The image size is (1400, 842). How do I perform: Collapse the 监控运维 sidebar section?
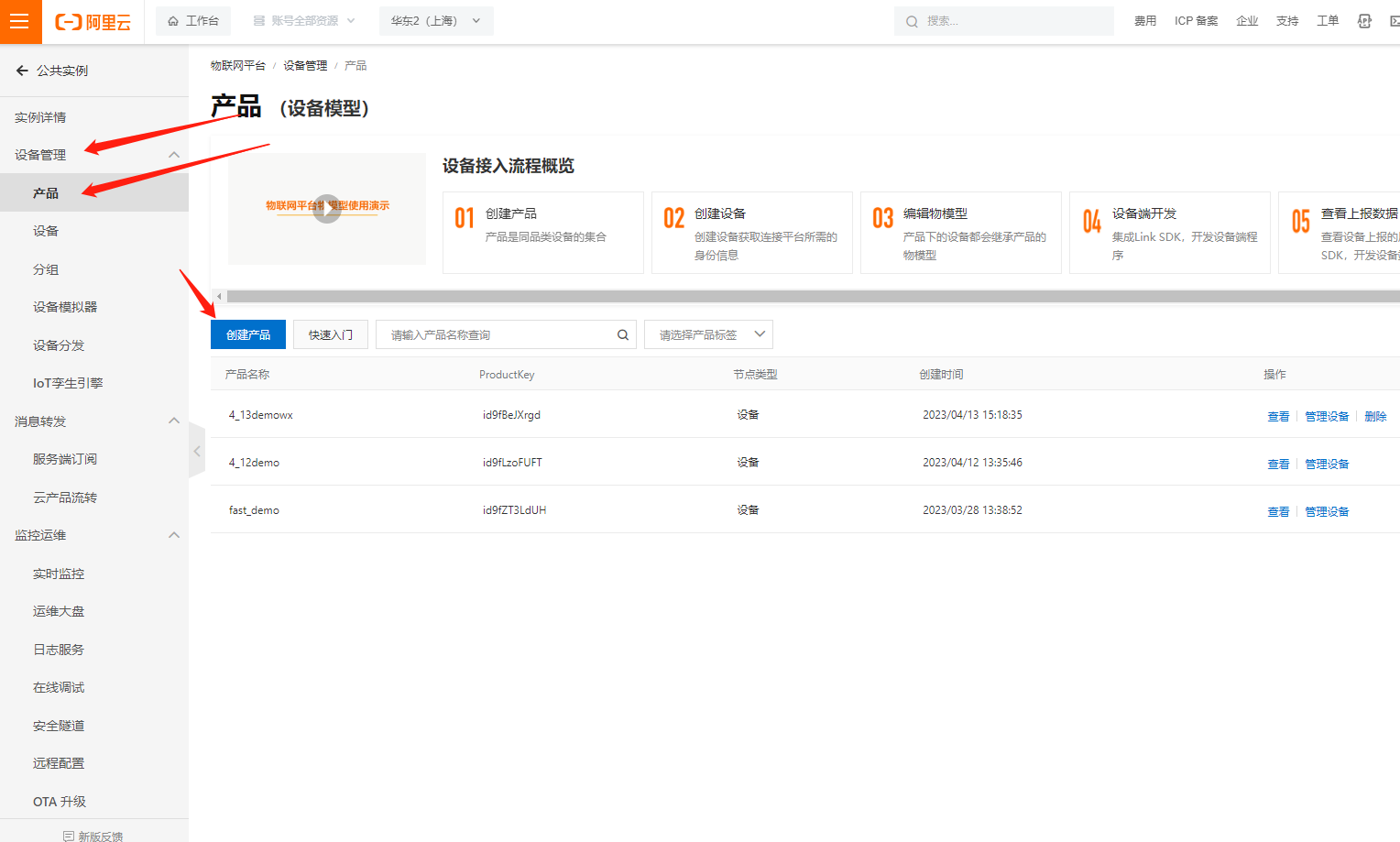(x=174, y=535)
